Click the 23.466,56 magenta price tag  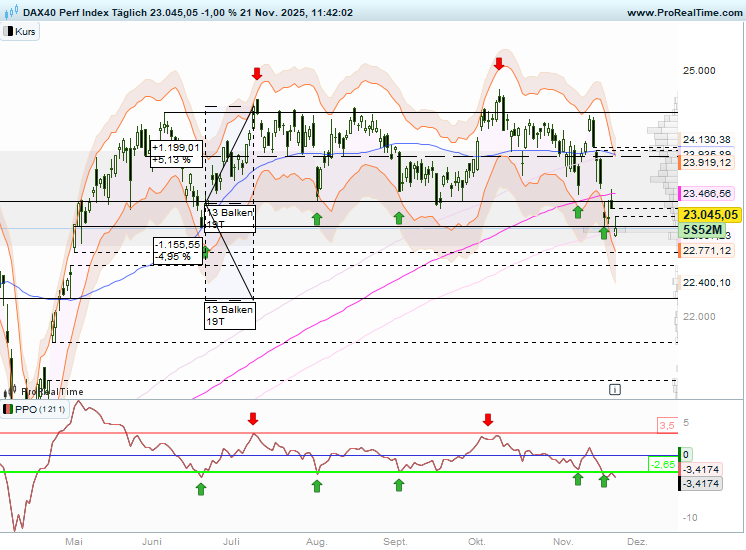[708, 193]
